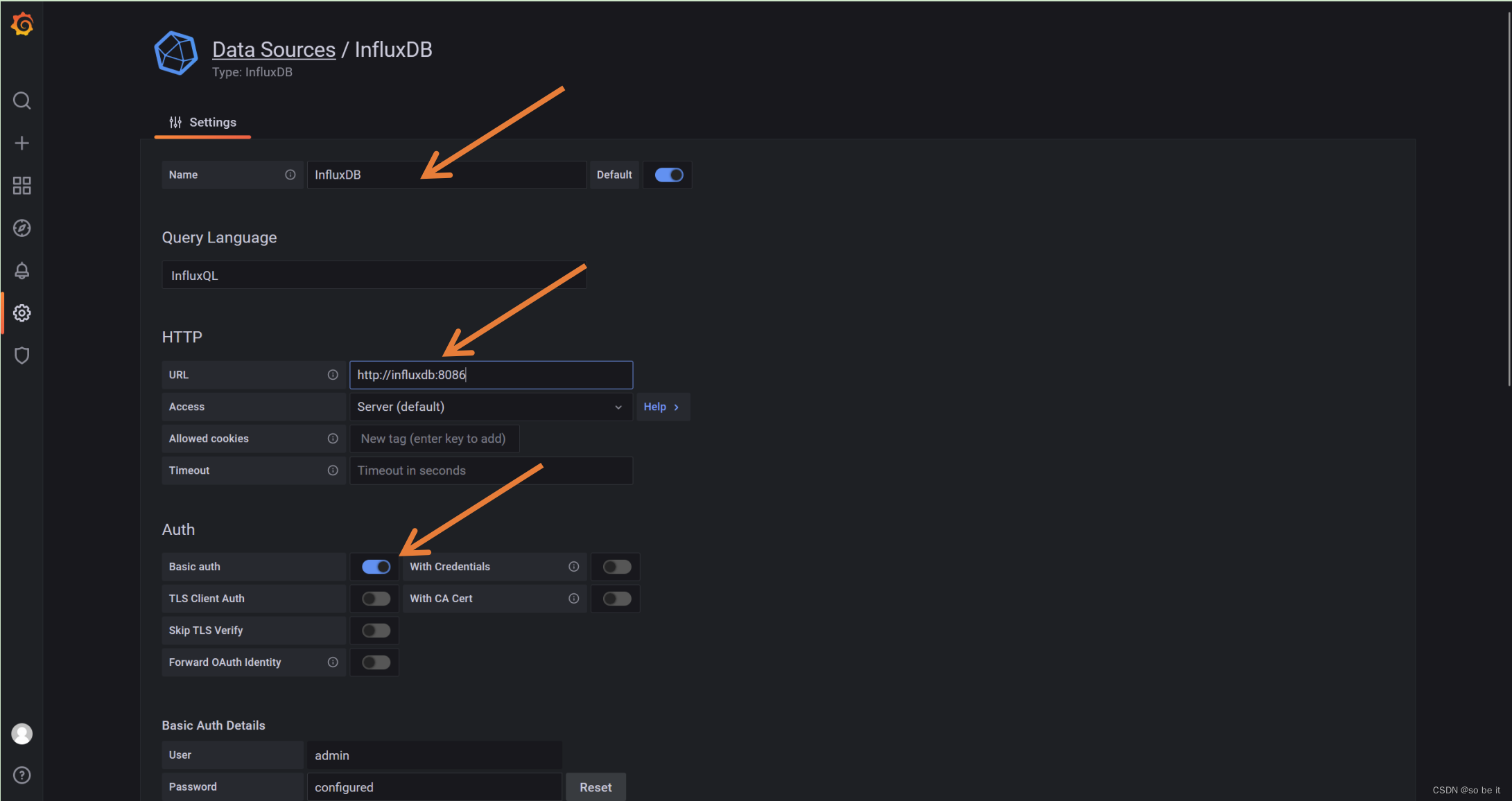Enable the With CA Cert toggle

point(616,599)
